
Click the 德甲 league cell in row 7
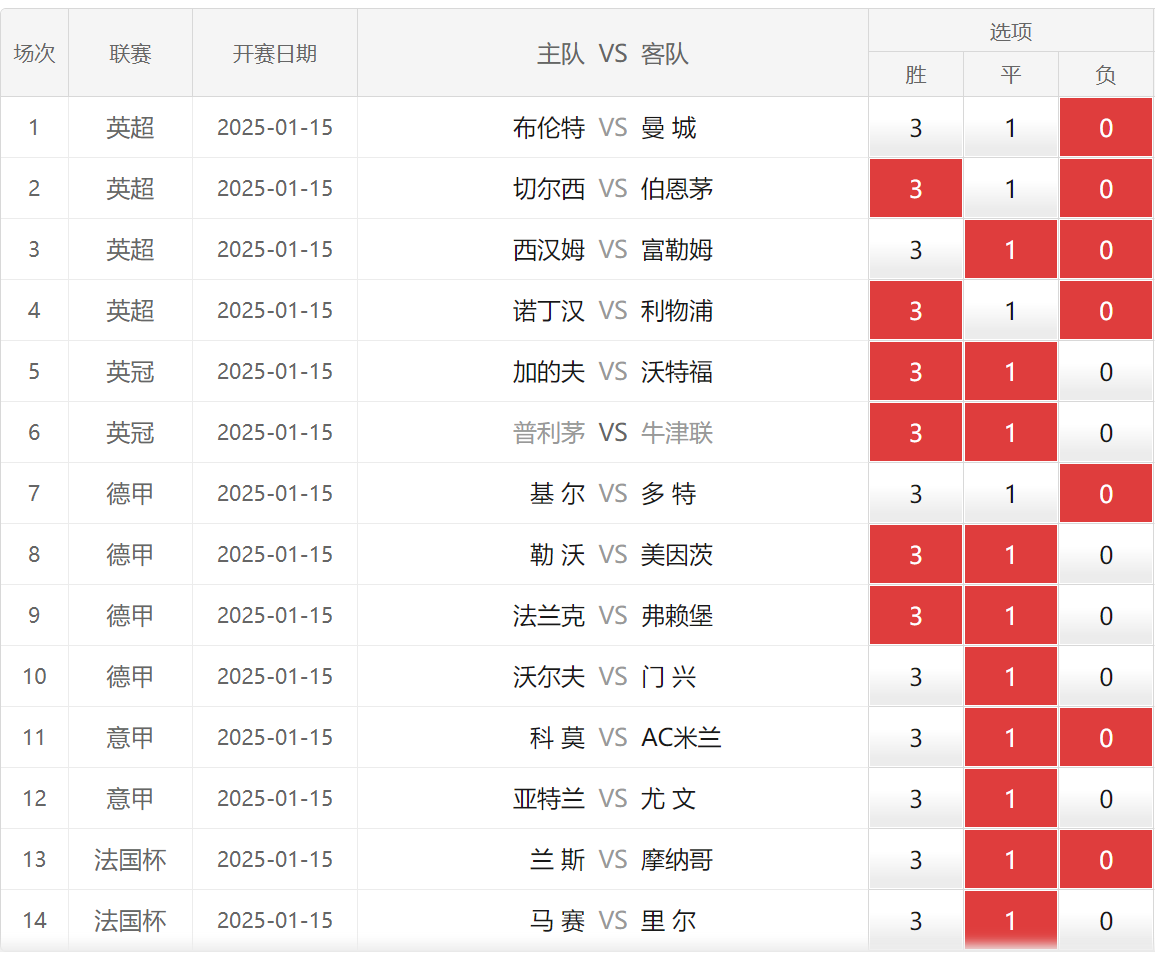coord(130,494)
